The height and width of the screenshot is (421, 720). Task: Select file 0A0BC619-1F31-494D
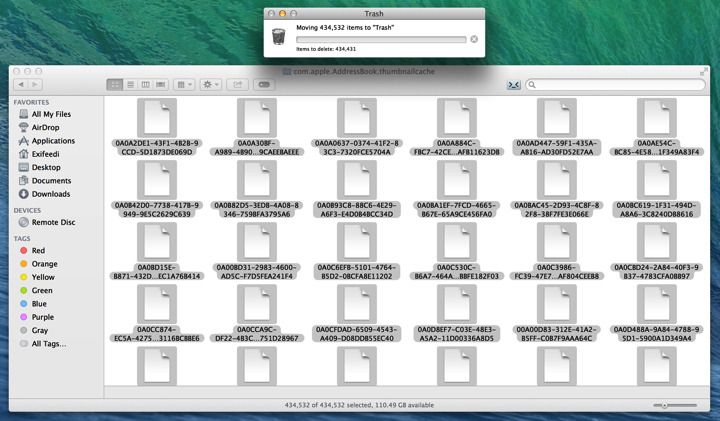click(657, 190)
